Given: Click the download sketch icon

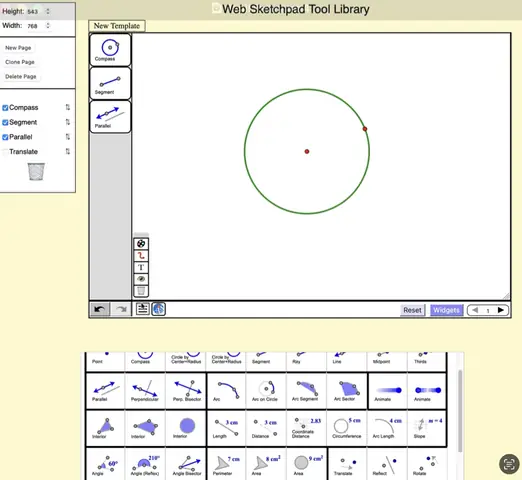Looking at the screenshot, I should point(142,309).
